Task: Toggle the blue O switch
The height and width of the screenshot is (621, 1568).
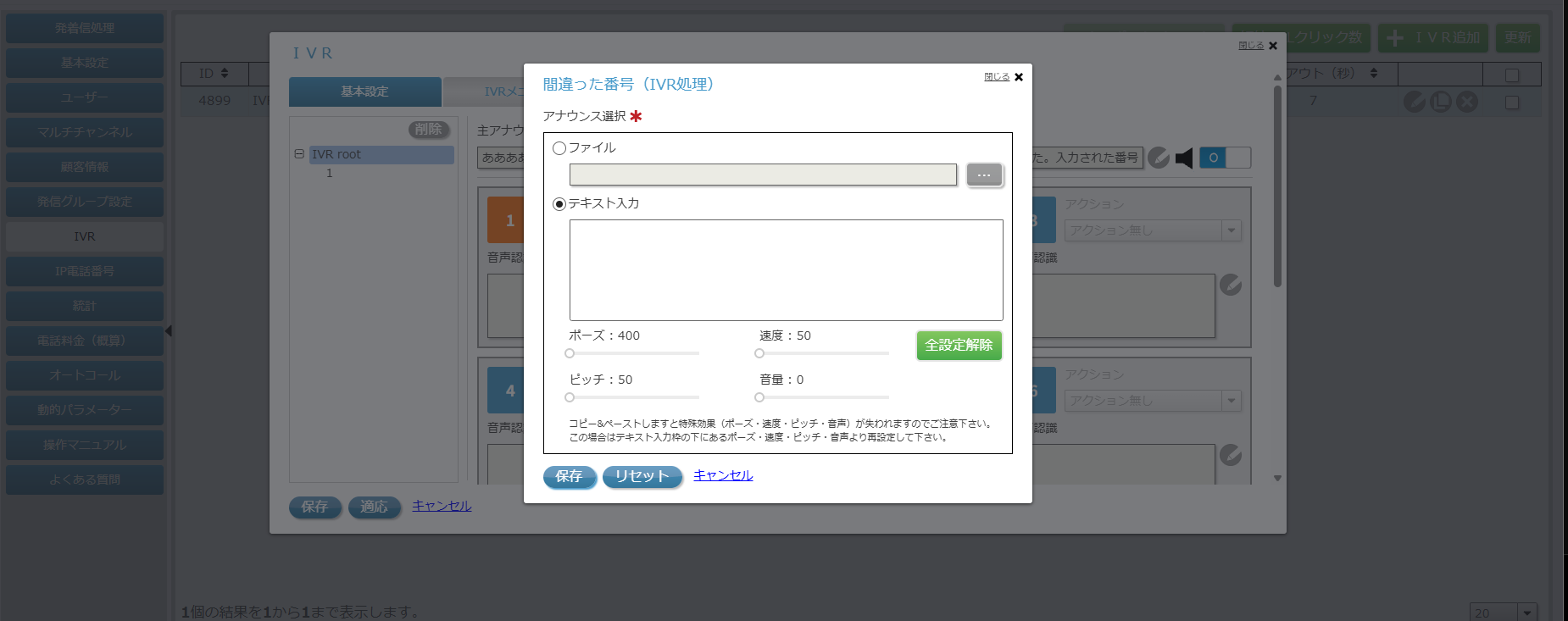Action: [x=1225, y=158]
